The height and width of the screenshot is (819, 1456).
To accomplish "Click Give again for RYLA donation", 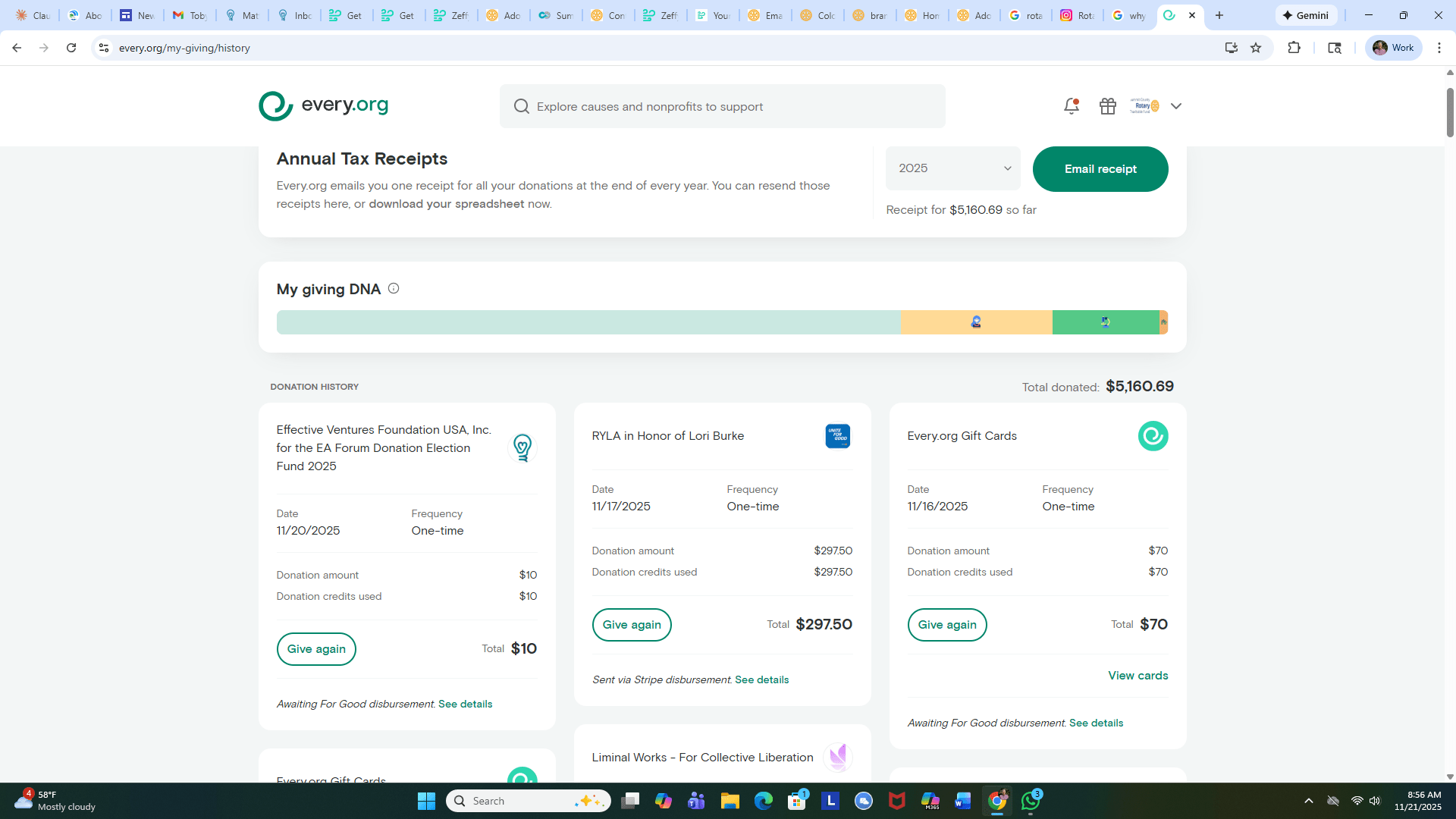I will click(x=631, y=625).
